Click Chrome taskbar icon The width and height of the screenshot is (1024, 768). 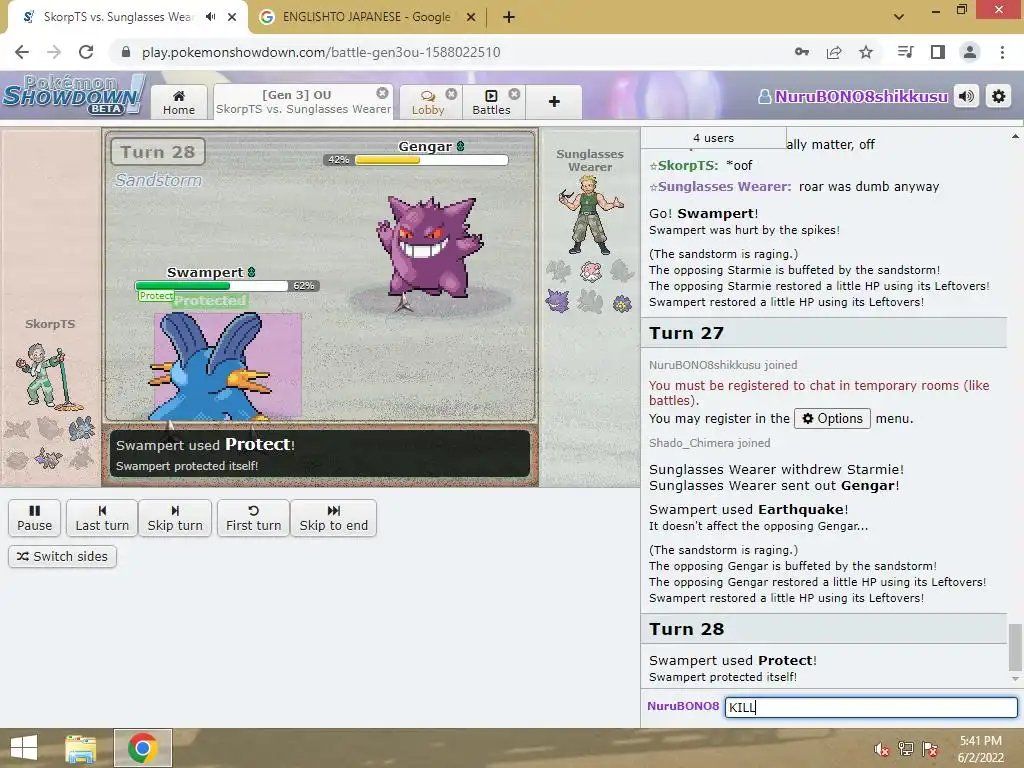coord(143,748)
